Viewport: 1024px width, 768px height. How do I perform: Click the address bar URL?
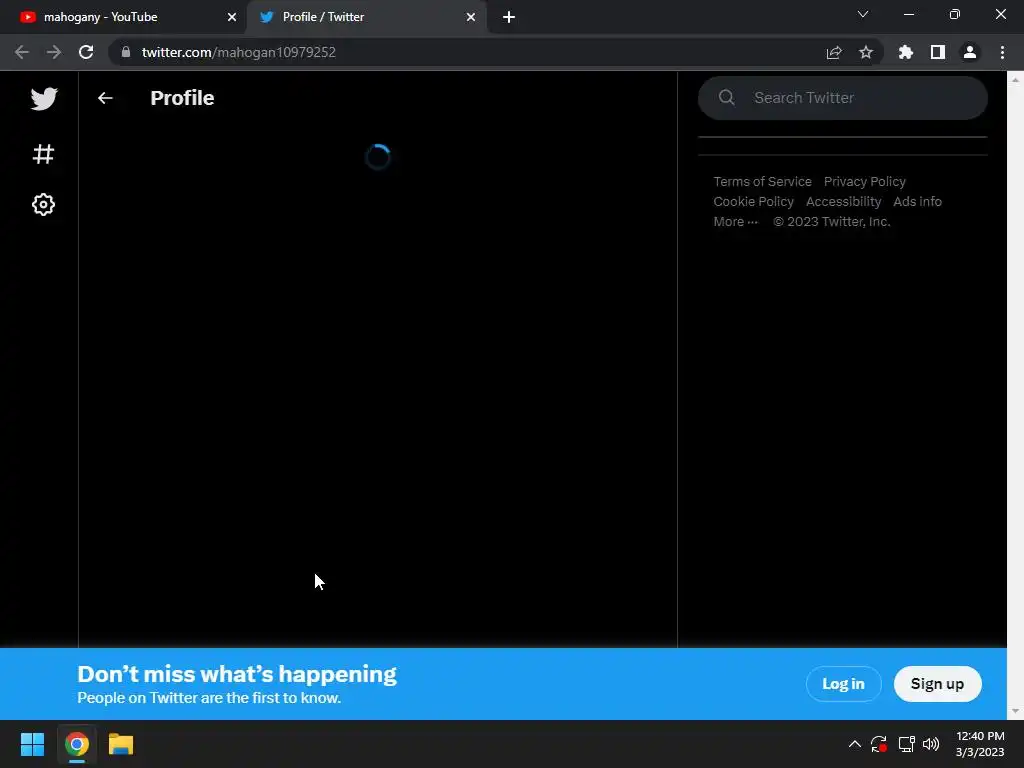pos(239,52)
